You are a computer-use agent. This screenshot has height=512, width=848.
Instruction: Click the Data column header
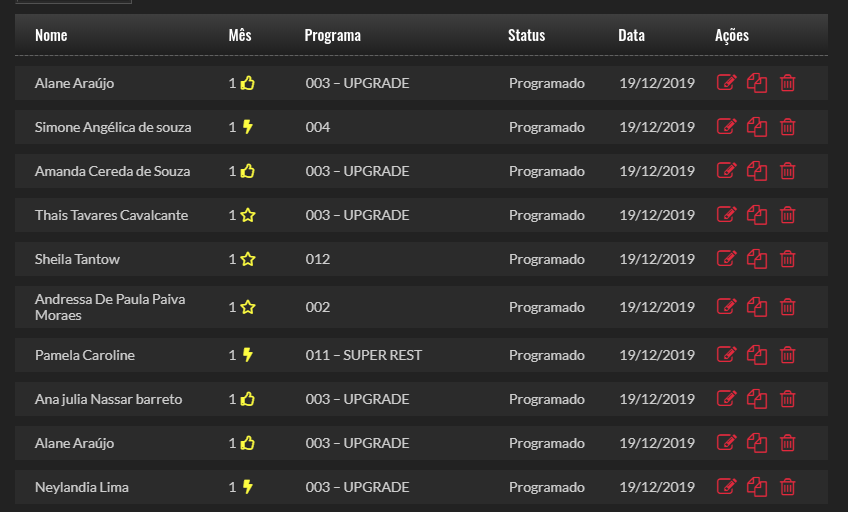631,35
